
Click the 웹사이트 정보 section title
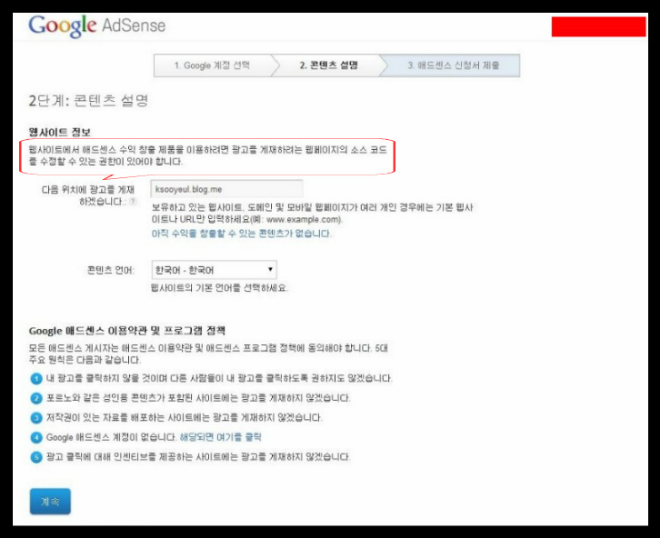coord(59,132)
